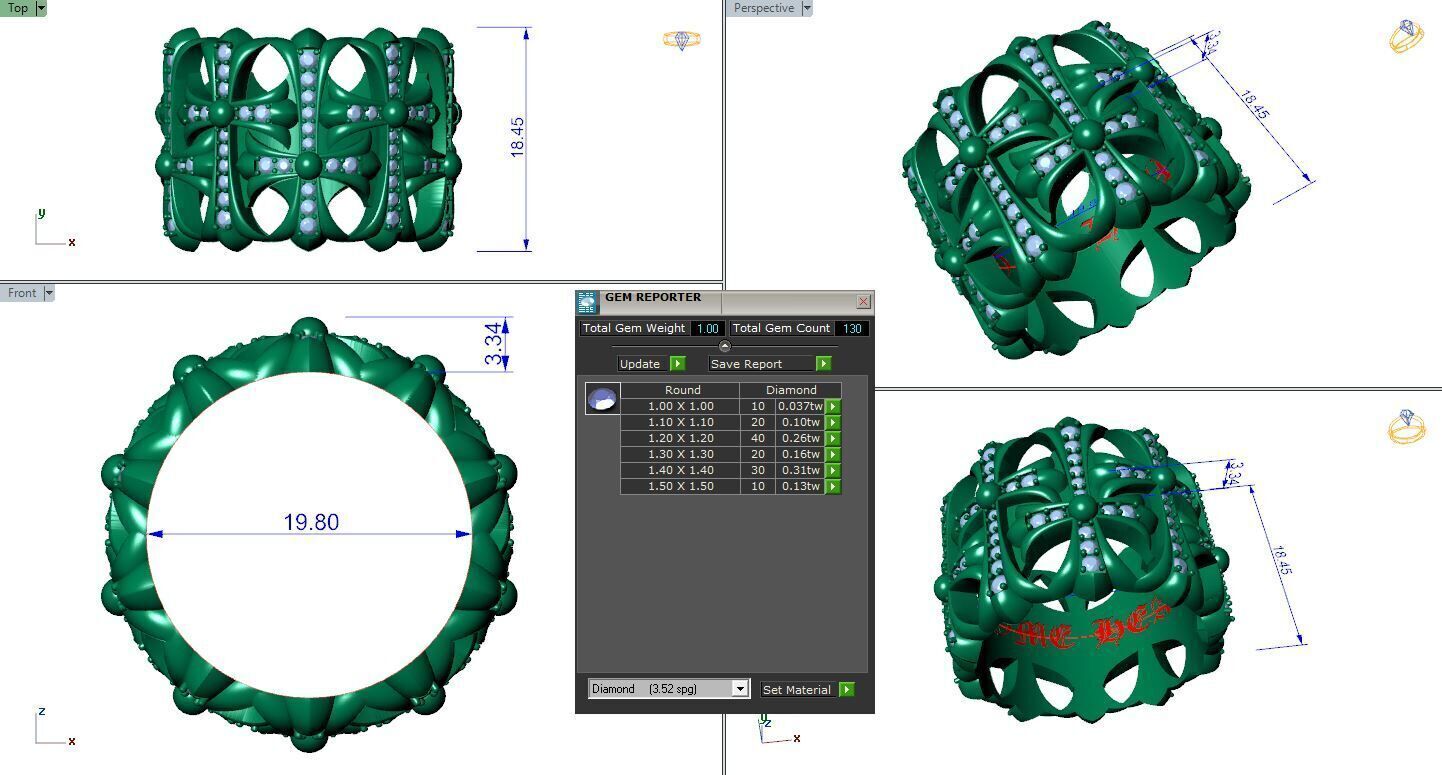Click the 3.34 dimension in Front view
The image size is (1442, 775).
493,344
